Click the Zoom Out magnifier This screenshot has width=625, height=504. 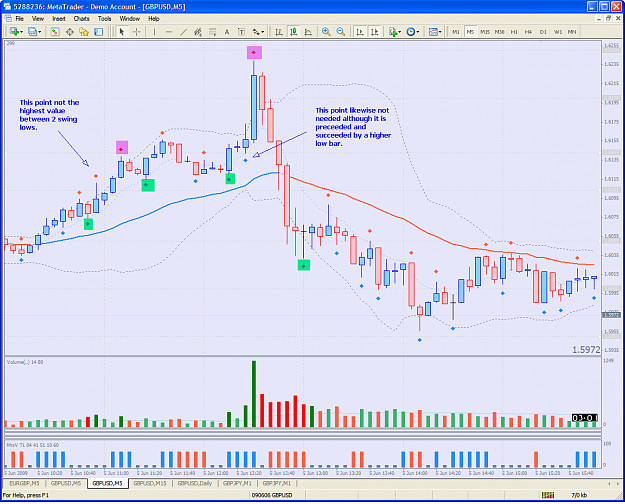(x=340, y=32)
